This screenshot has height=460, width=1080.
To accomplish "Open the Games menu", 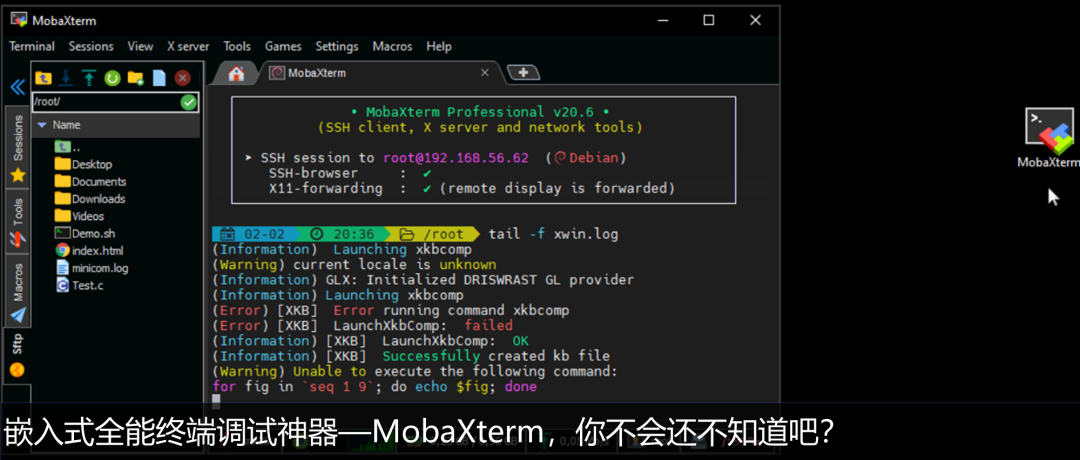I will coord(283,46).
